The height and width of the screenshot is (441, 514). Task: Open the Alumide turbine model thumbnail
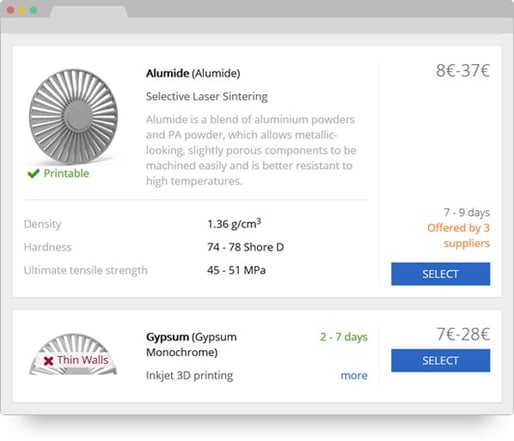(73, 116)
